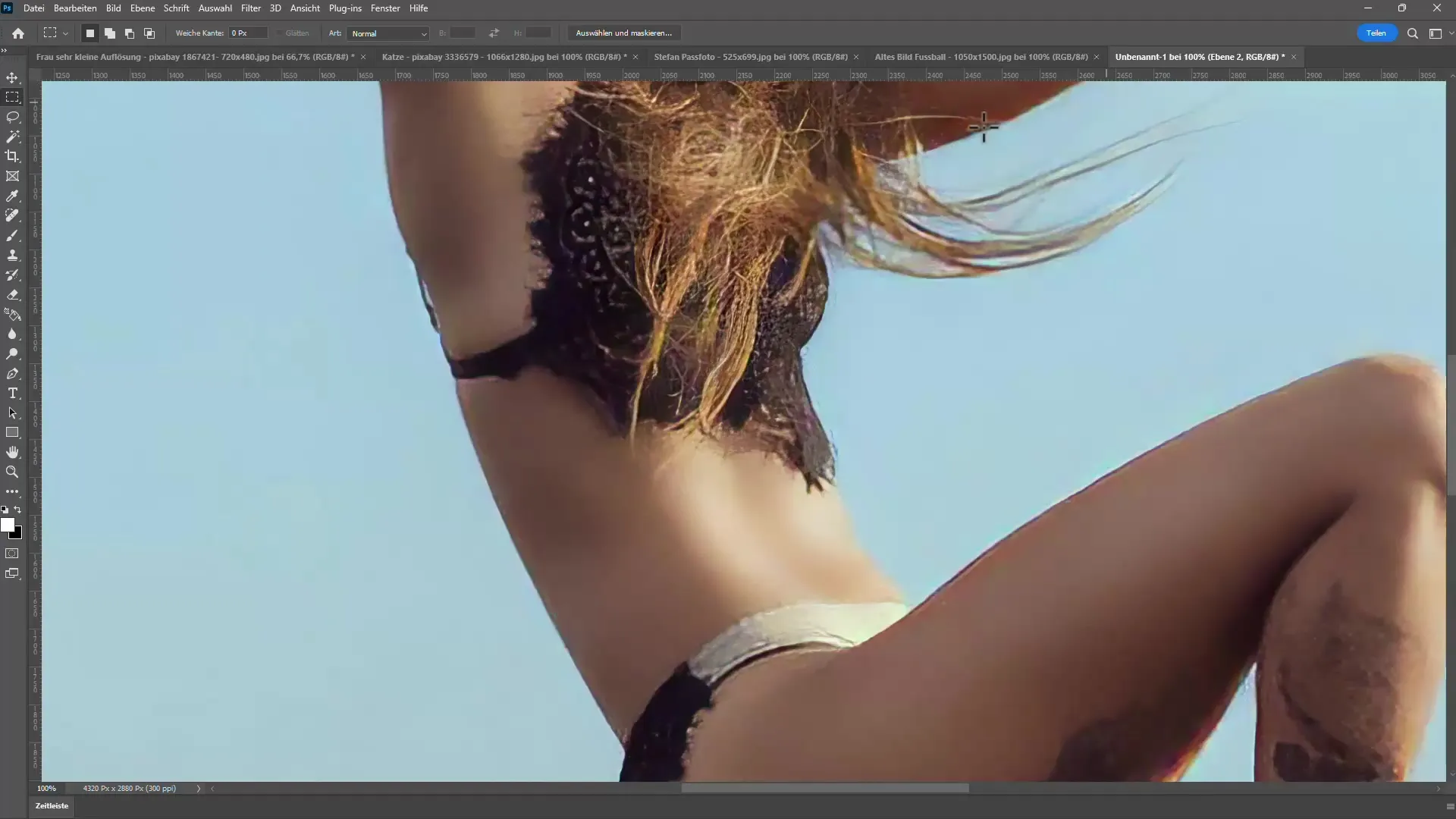Click Teilen button
Screen dimensions: 1456x819
[1377, 33]
